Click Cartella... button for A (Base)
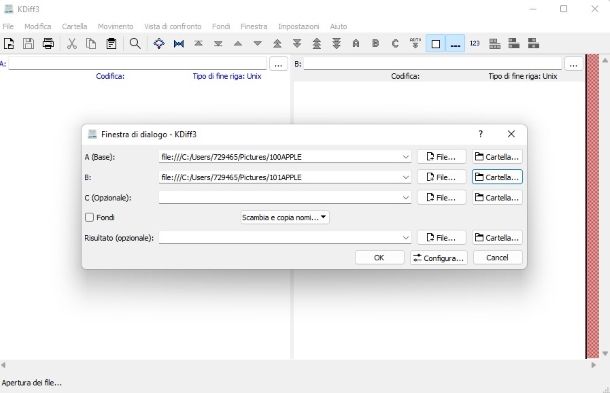The image size is (610, 393). point(497,157)
